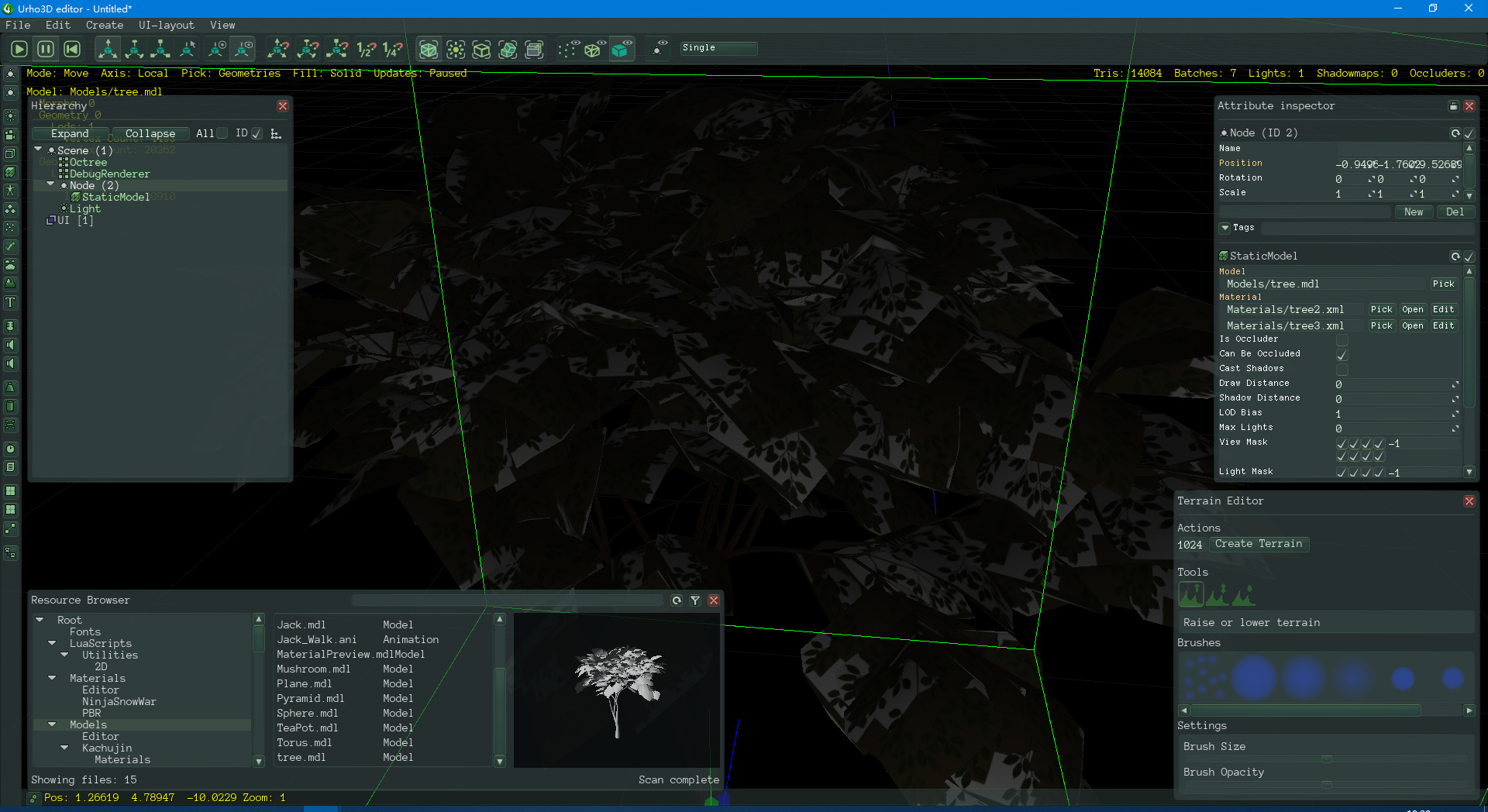Collapse the Materials folder in Root
This screenshot has height=812, width=1488.
(52, 678)
